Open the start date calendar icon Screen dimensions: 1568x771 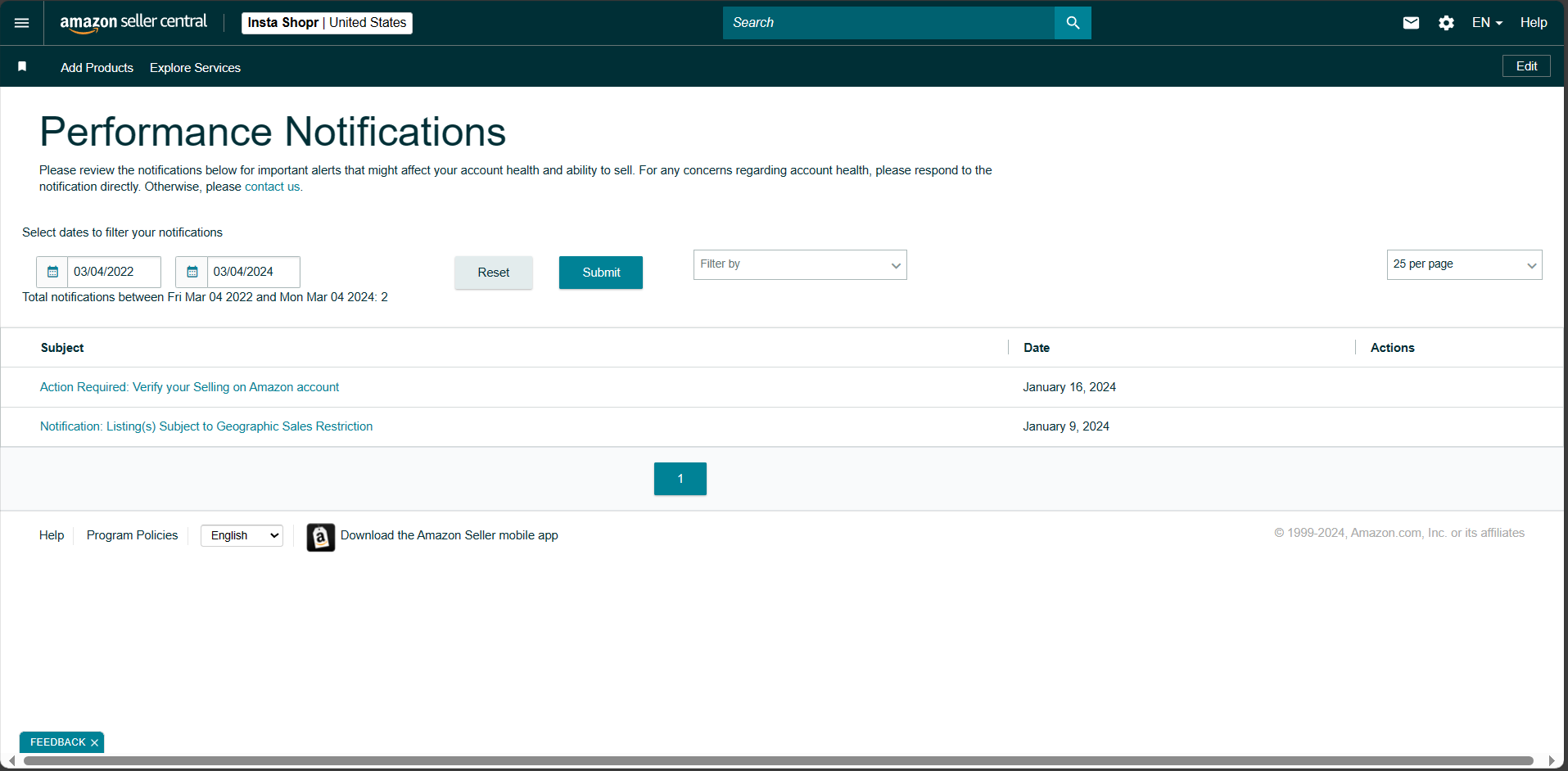tap(52, 272)
